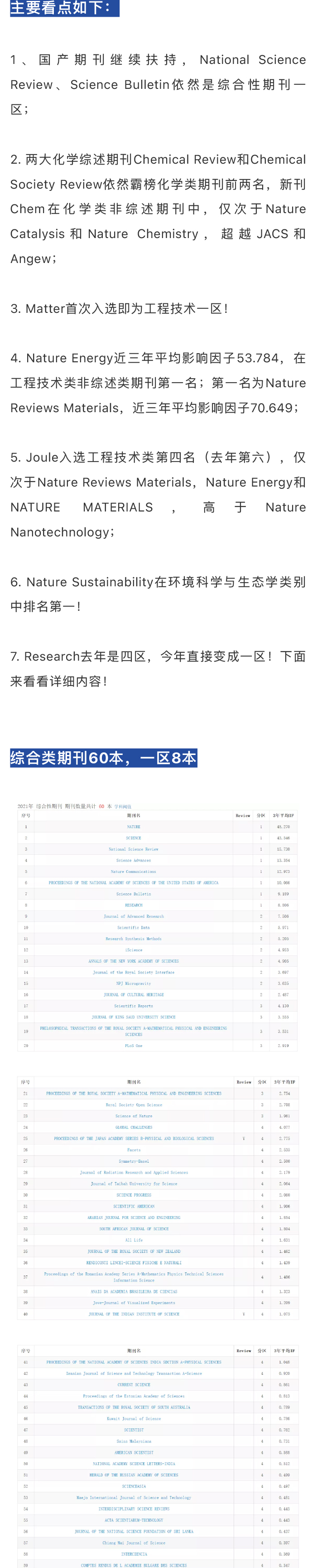Open Journal of Taibah University for Science
The image size is (317, 1568).
point(134,1184)
